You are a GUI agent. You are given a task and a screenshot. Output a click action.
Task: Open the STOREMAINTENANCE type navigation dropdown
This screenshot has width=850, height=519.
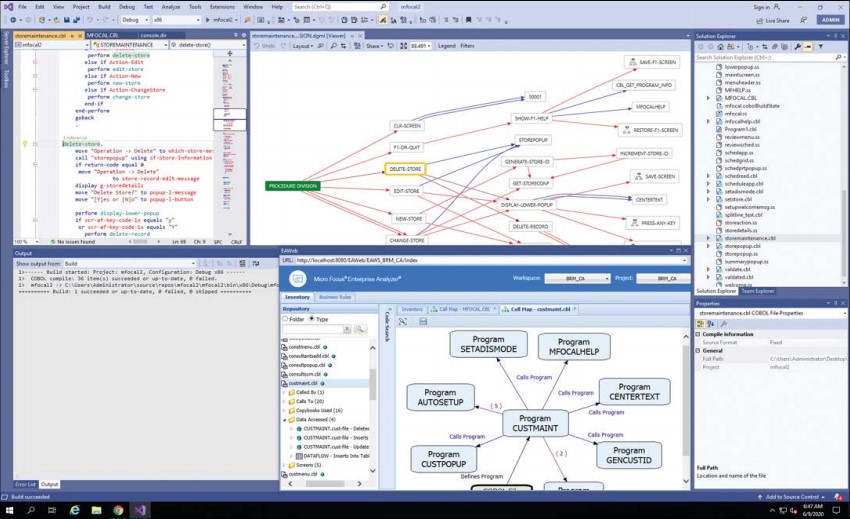pos(130,44)
